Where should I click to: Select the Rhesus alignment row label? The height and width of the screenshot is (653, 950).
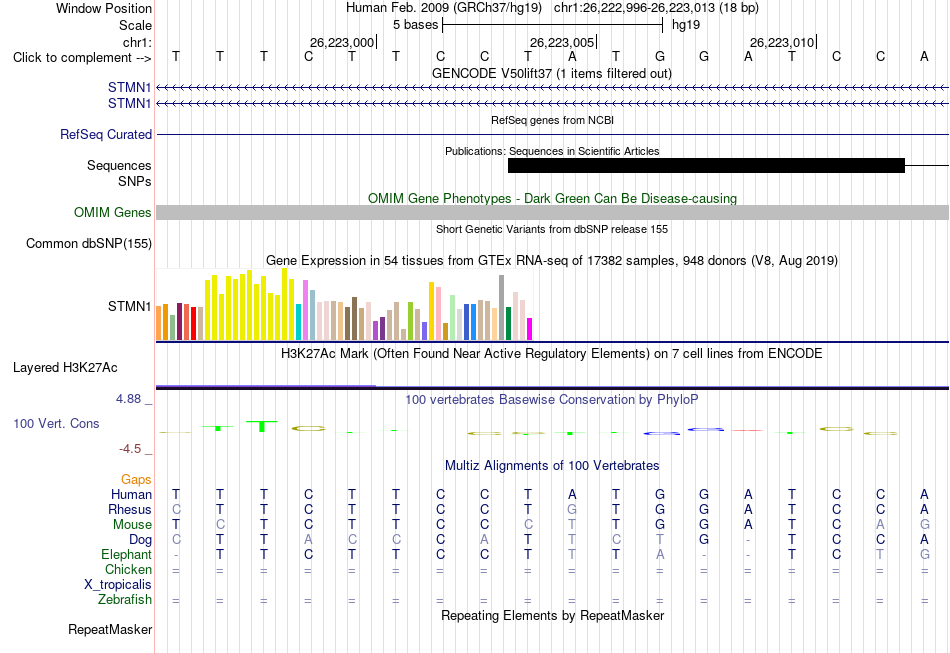pos(130,509)
